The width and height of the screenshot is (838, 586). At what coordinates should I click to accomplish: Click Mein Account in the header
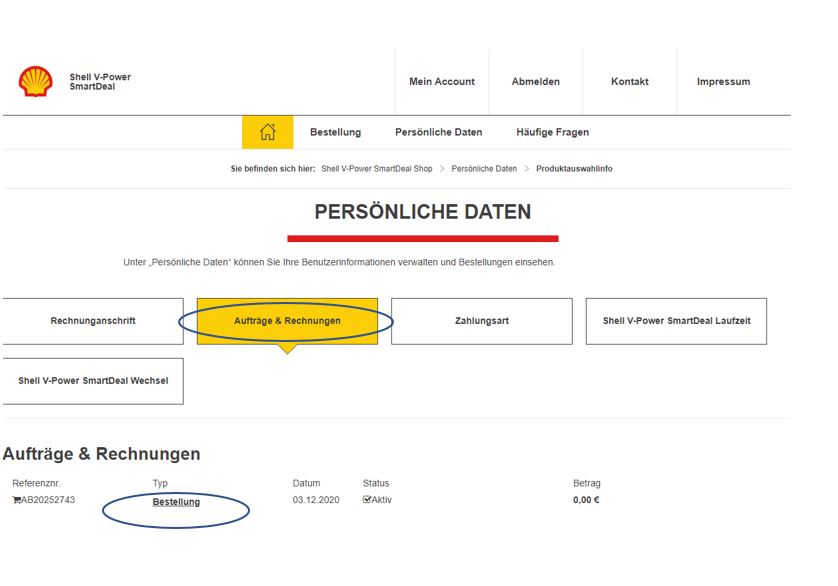441,82
